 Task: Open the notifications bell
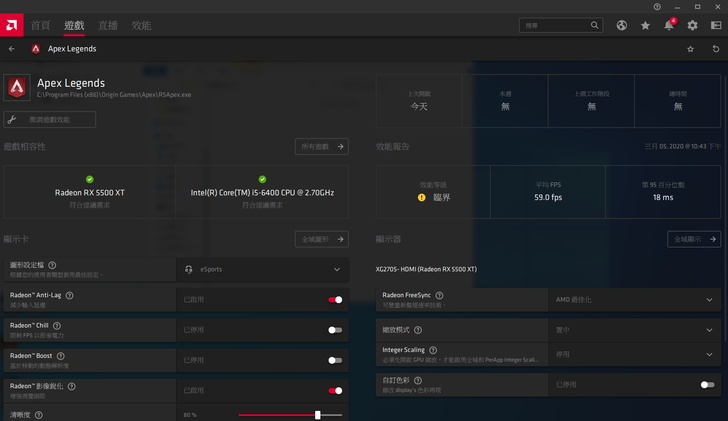point(669,25)
